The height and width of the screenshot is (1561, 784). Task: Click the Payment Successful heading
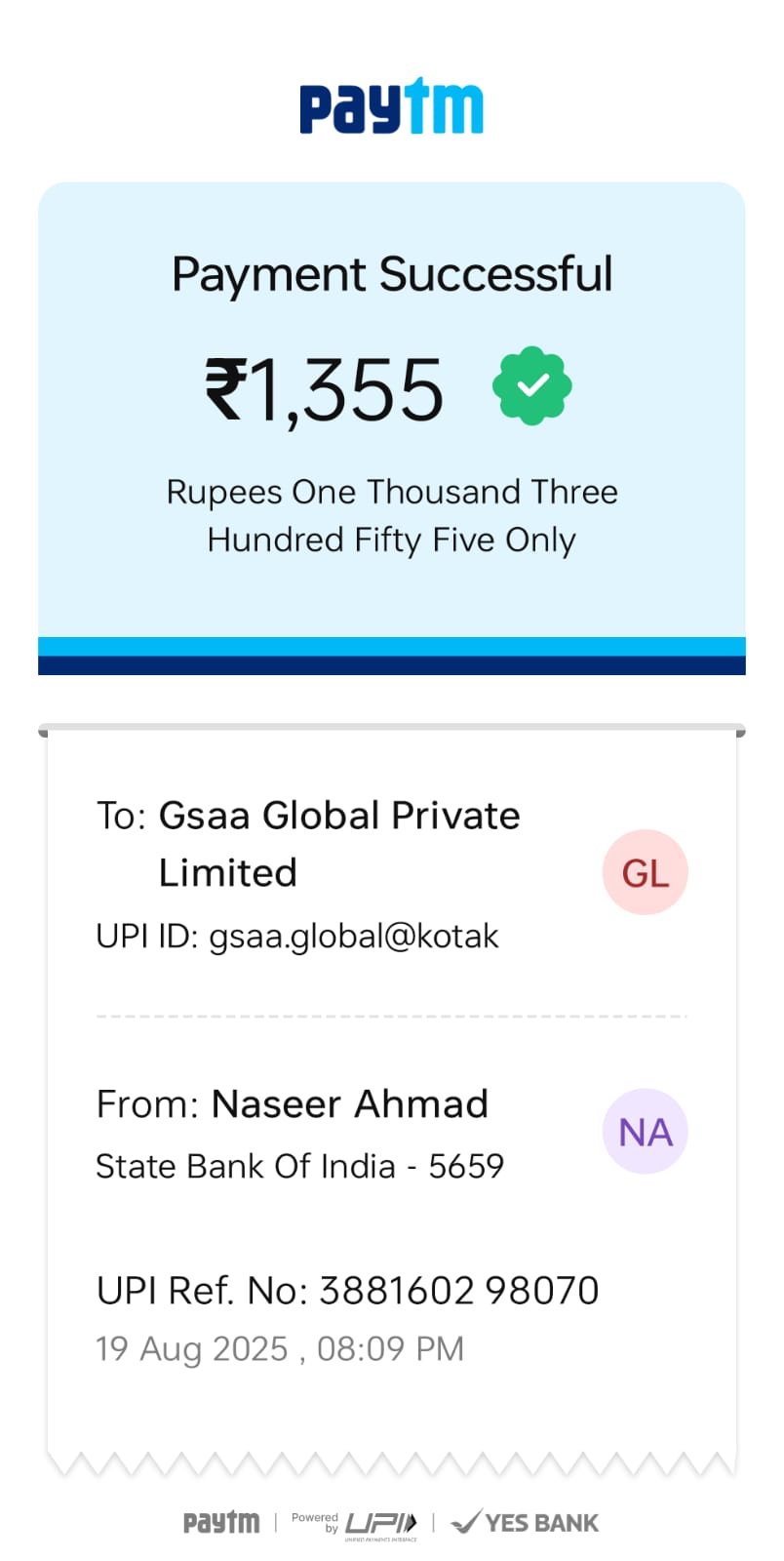pyautogui.click(x=392, y=274)
